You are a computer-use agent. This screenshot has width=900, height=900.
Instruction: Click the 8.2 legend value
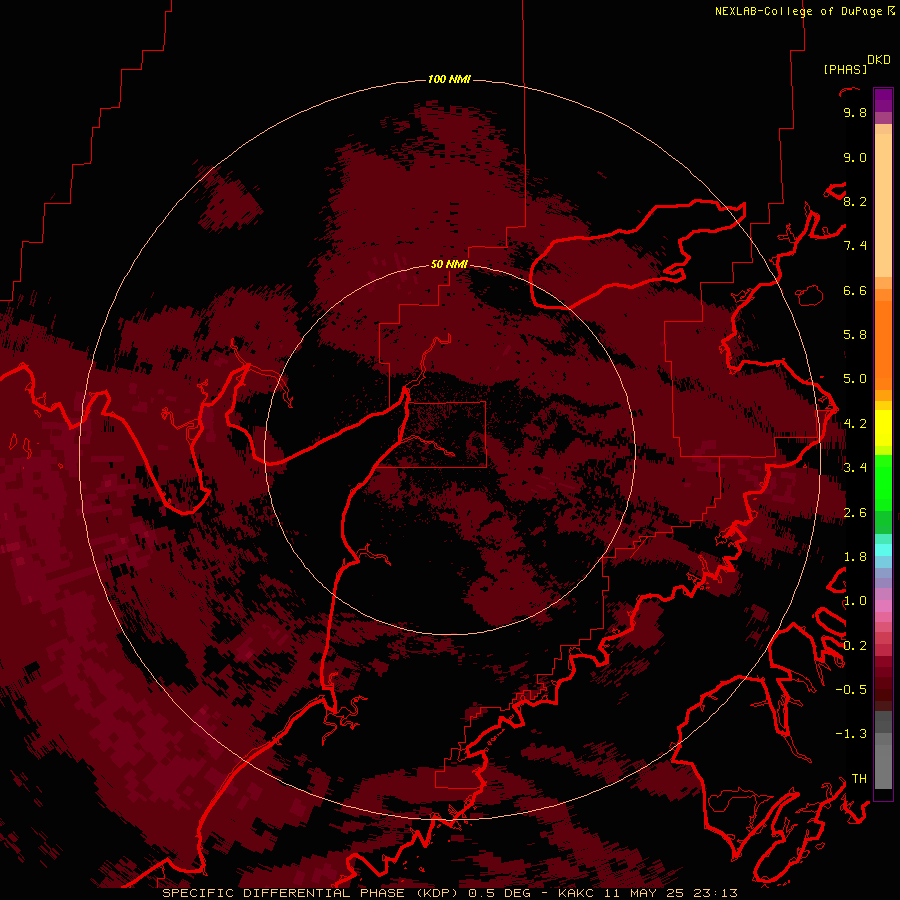(855, 201)
